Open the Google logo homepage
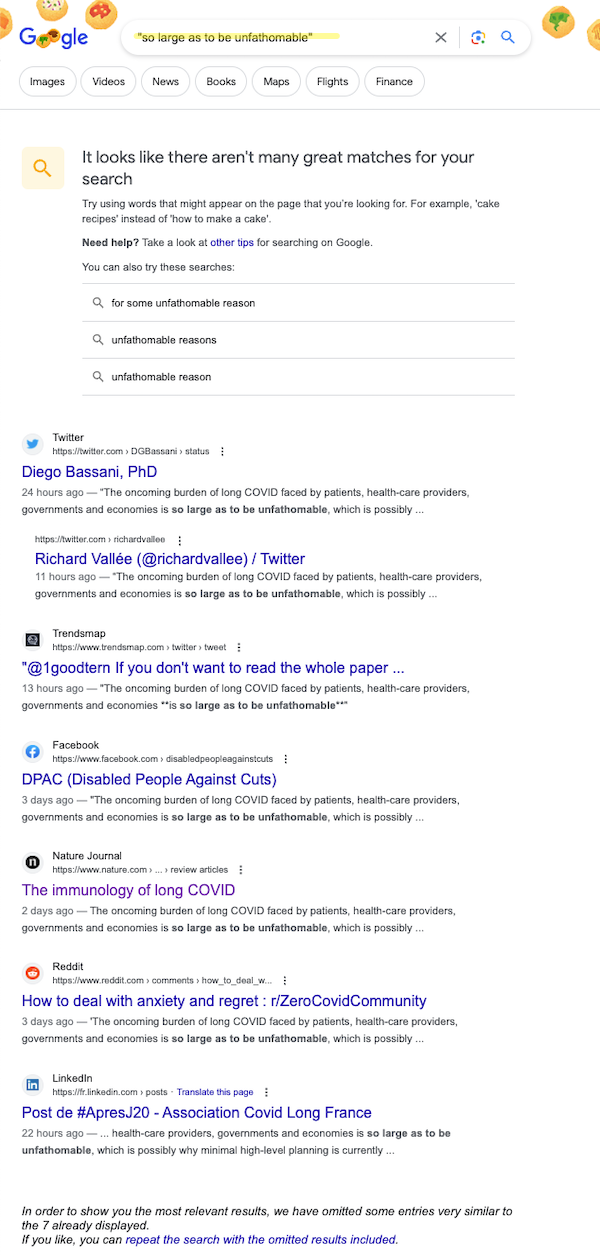 click(x=54, y=37)
